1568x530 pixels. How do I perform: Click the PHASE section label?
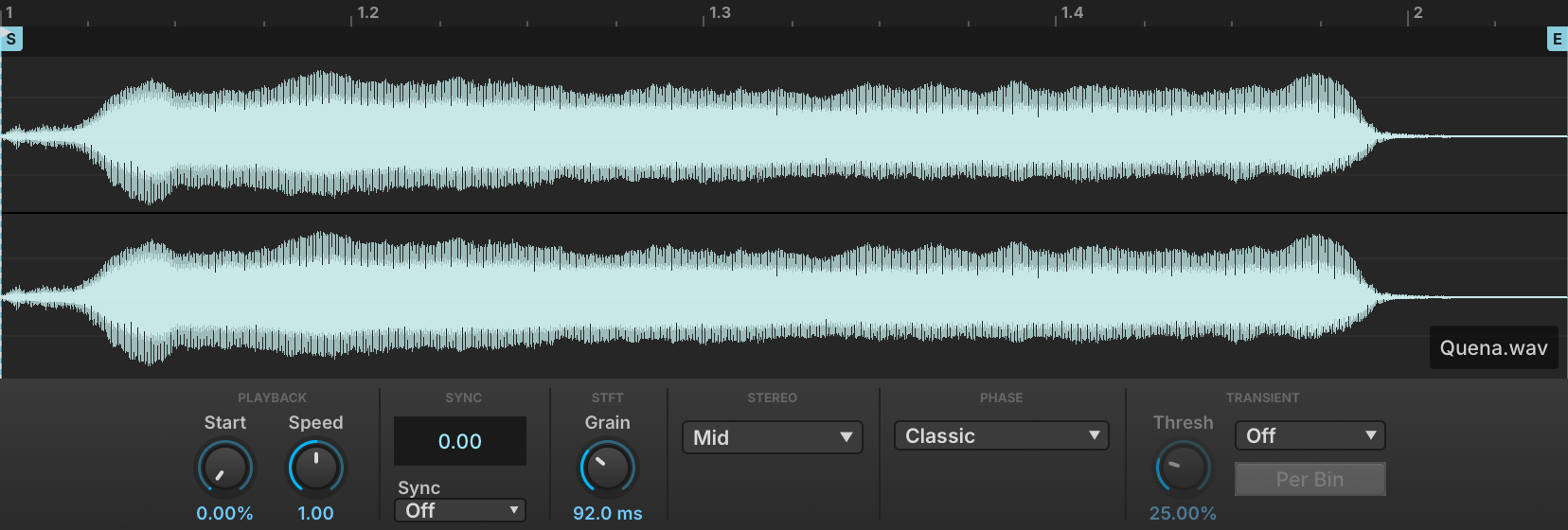coord(1002,397)
